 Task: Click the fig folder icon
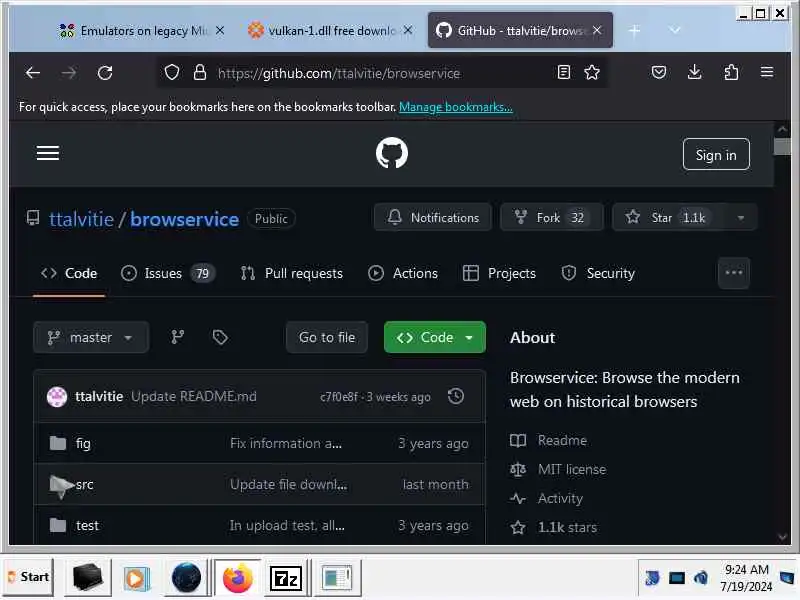pyautogui.click(x=58, y=443)
